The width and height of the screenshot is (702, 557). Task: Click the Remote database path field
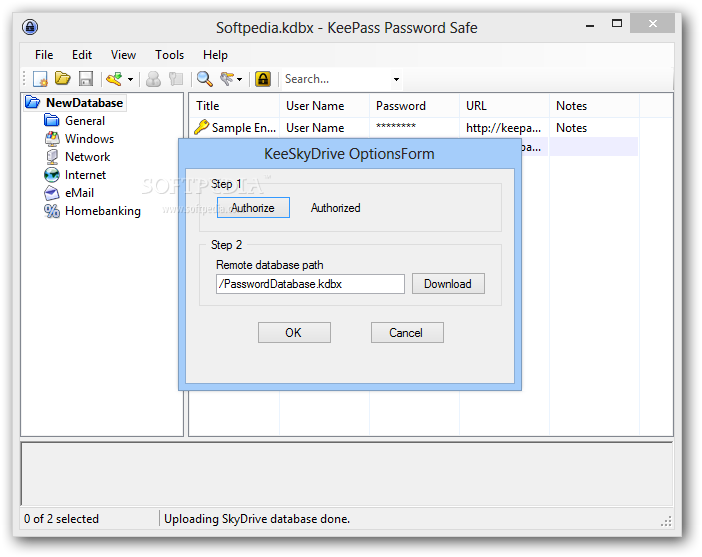tap(310, 284)
